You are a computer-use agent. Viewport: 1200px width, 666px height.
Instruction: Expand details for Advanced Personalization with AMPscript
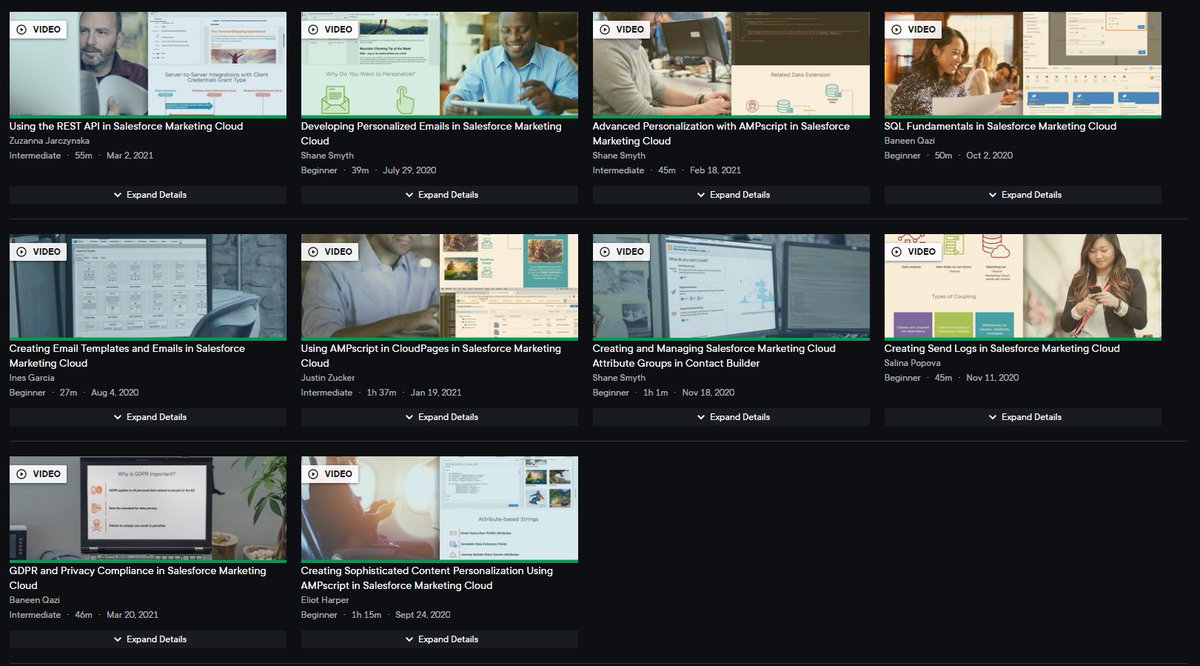(731, 195)
